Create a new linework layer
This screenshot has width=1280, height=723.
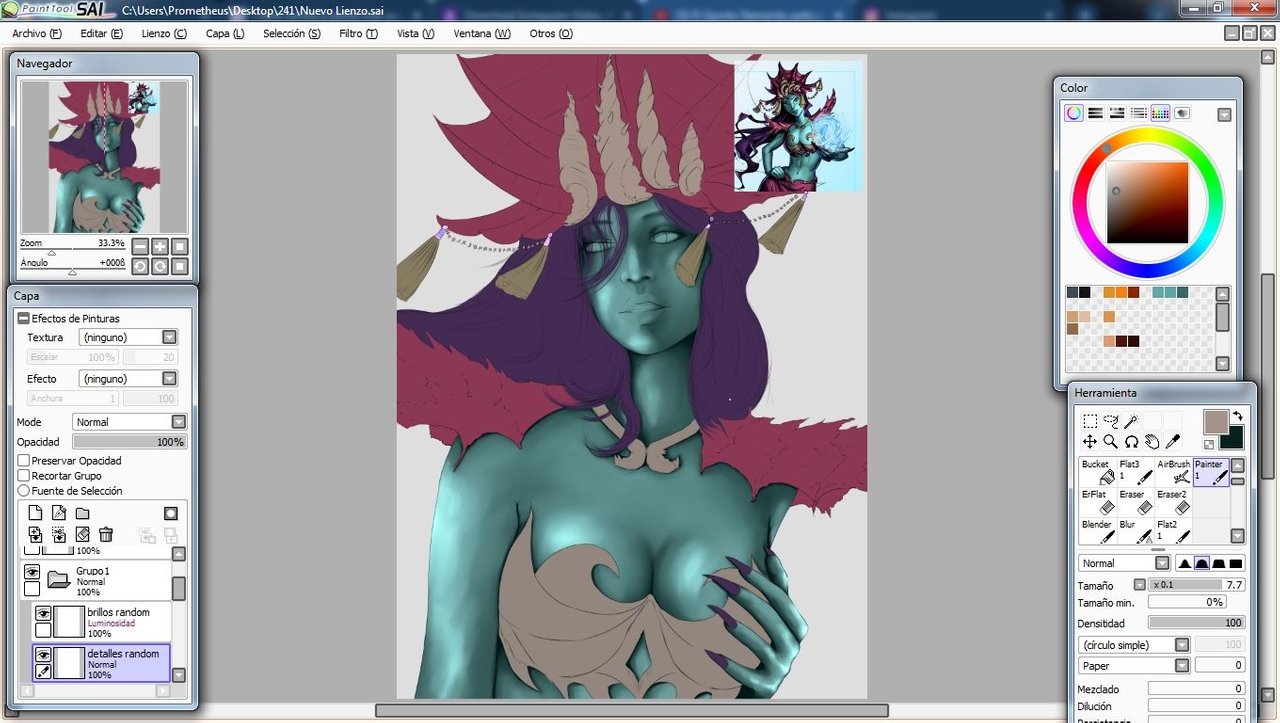(59, 513)
